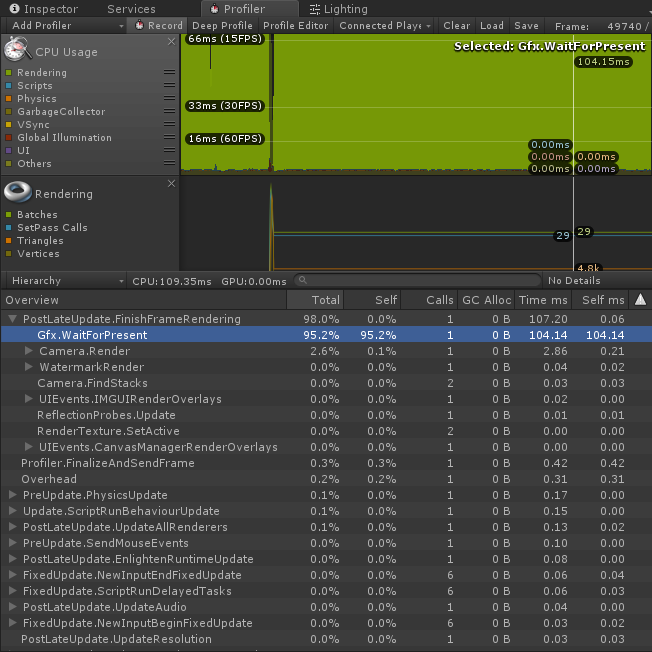Switch to the Inspector tab
652x652 pixels.
pyautogui.click(x=44, y=9)
